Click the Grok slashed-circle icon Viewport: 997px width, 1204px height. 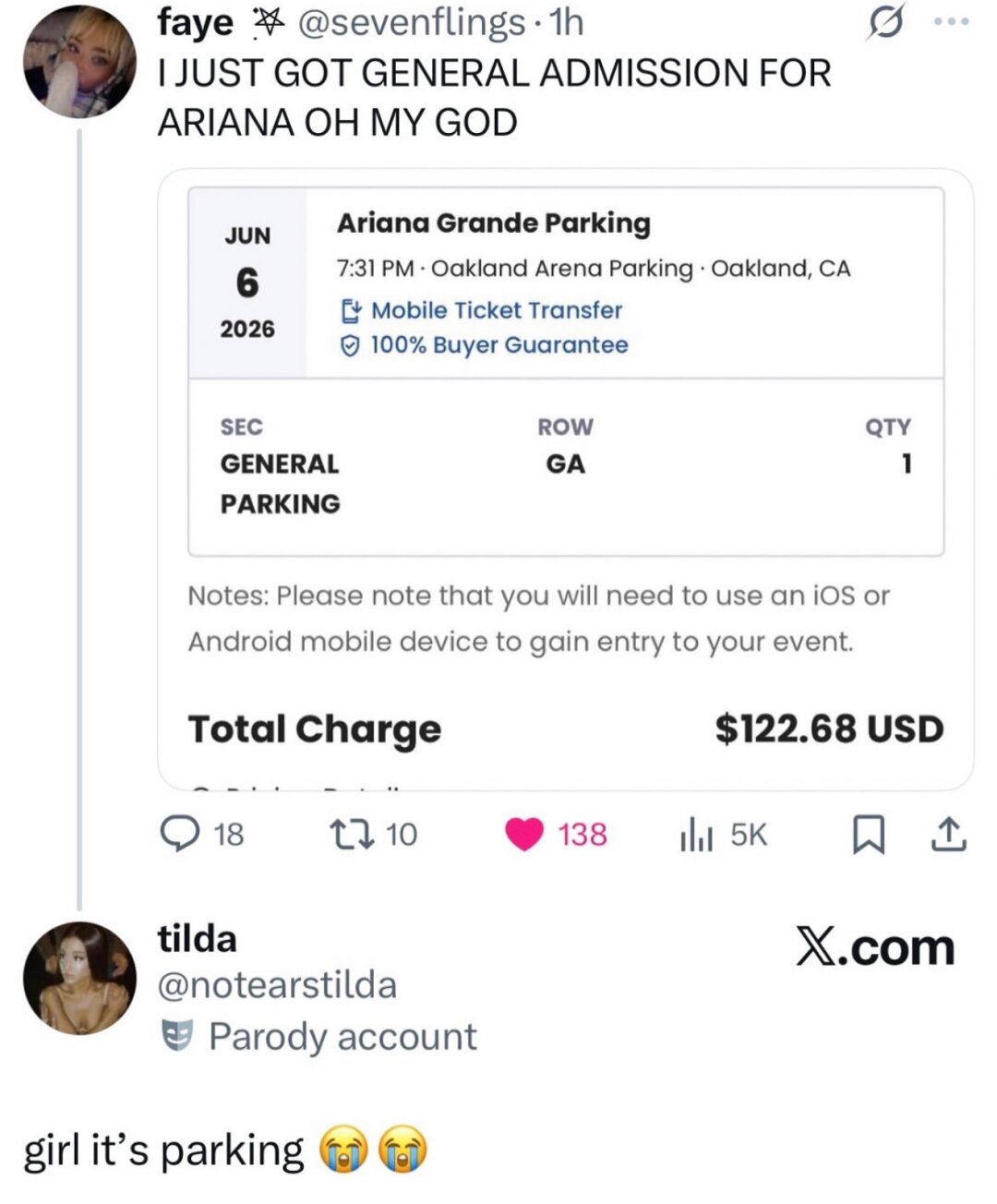[x=884, y=24]
